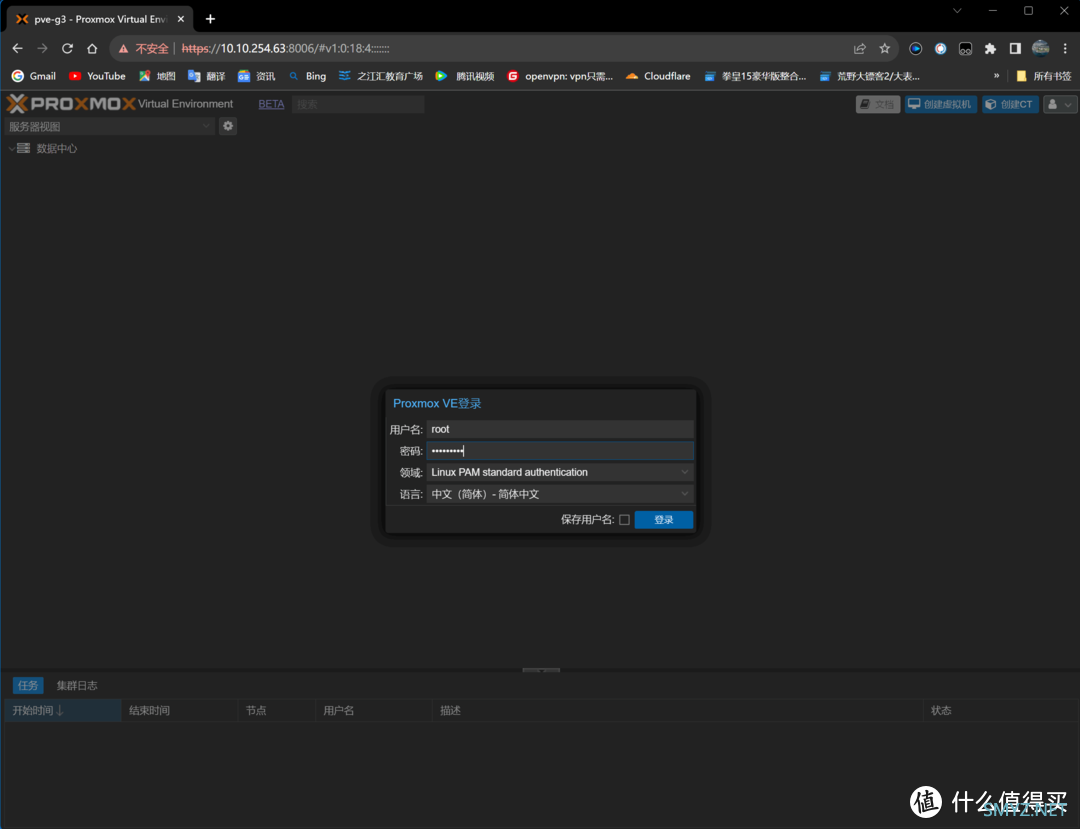Show the not secure site warning

tap(143, 48)
